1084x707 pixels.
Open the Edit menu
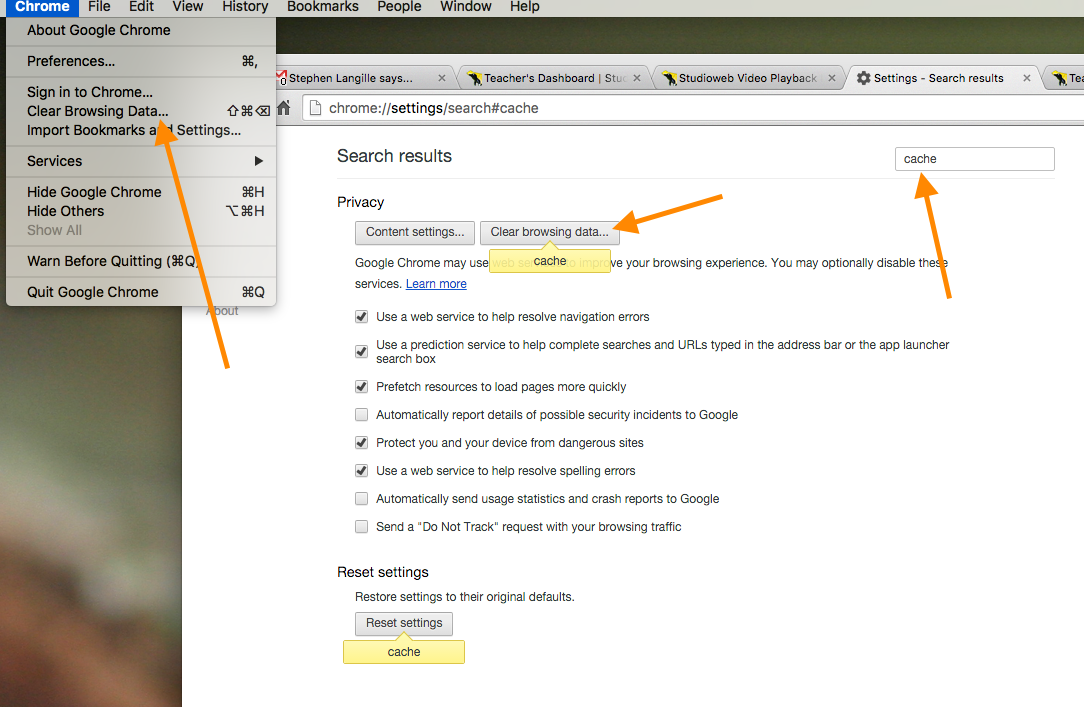(141, 7)
